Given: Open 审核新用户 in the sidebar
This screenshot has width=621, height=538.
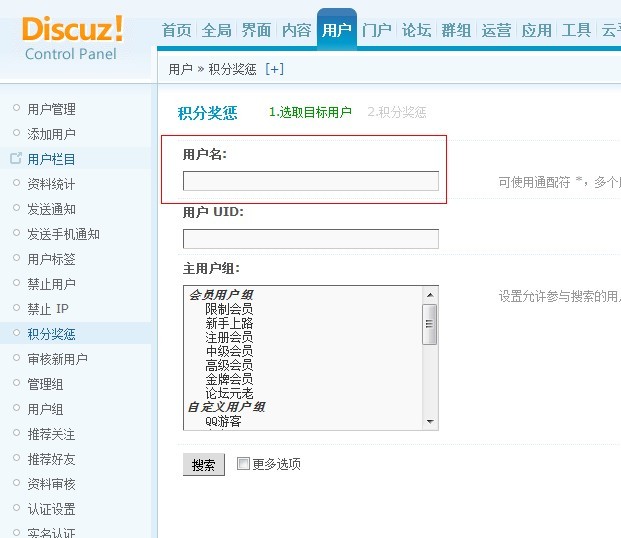Looking at the screenshot, I should [57, 359].
